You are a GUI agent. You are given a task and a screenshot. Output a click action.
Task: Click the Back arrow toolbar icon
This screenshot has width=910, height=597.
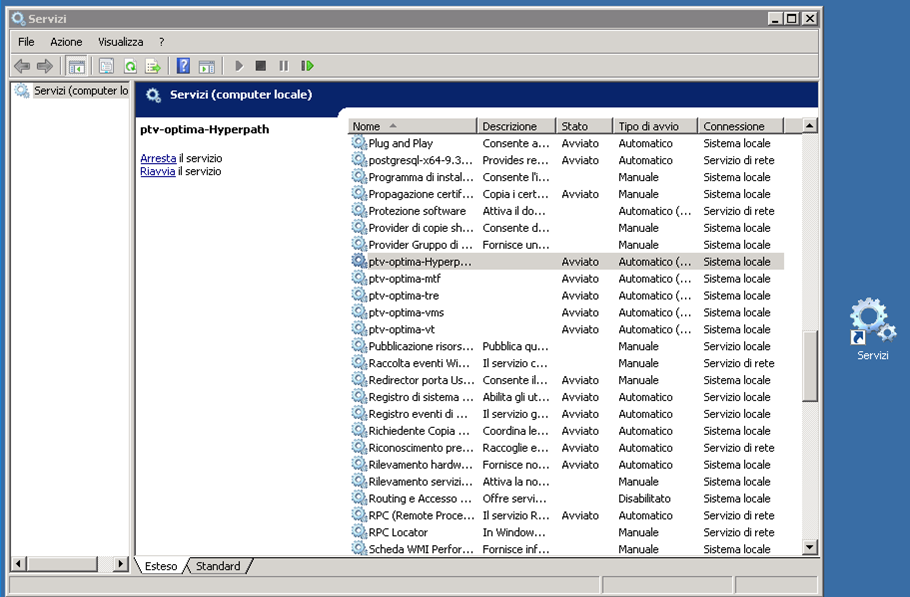point(21,66)
